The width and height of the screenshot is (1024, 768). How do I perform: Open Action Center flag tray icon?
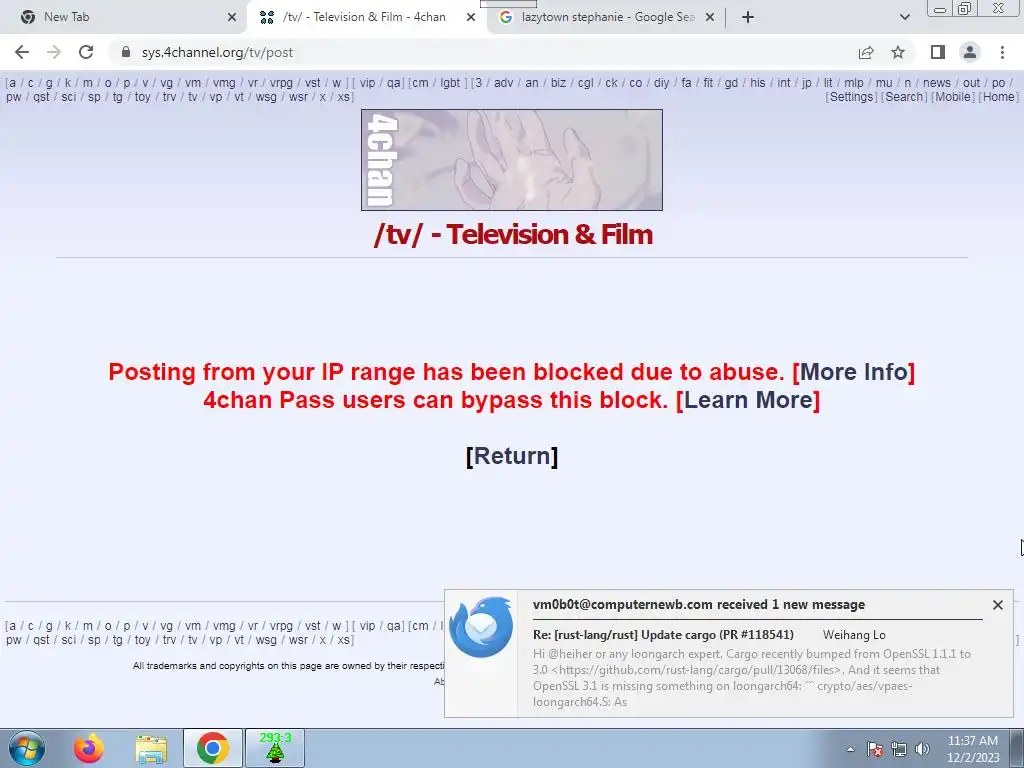tap(875, 749)
